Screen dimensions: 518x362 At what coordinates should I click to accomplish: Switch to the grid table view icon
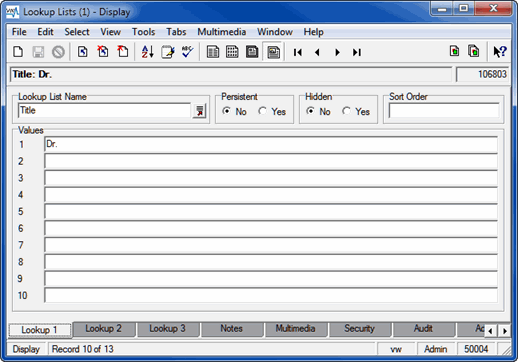tap(232, 52)
